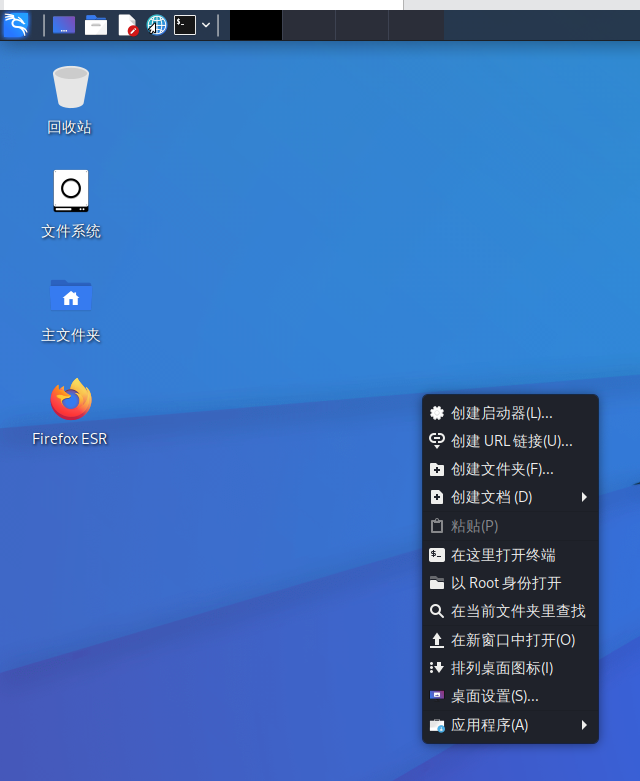The height and width of the screenshot is (781, 640).
Task: Click the gear icon beside 创建启动器
Action: pos(437,413)
